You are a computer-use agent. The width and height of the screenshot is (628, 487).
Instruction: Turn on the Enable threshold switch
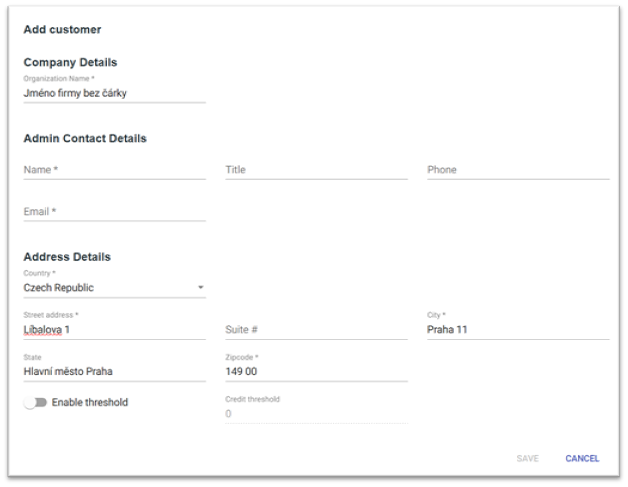[35, 403]
